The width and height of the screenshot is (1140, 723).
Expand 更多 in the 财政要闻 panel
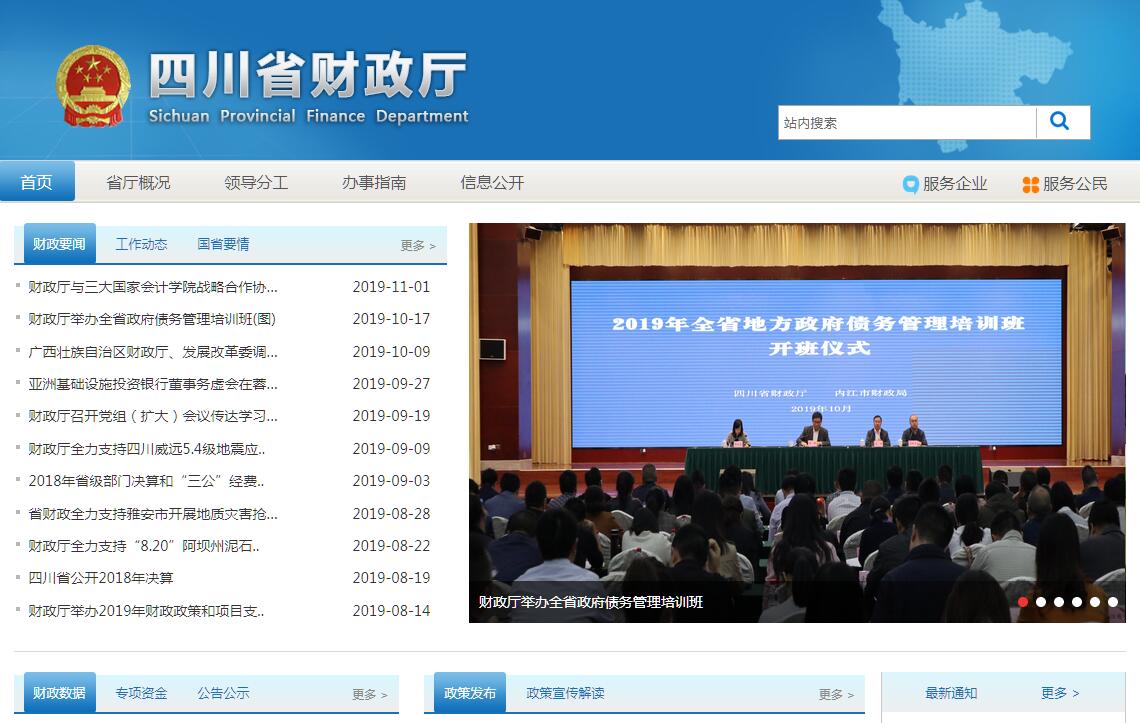pyautogui.click(x=417, y=245)
